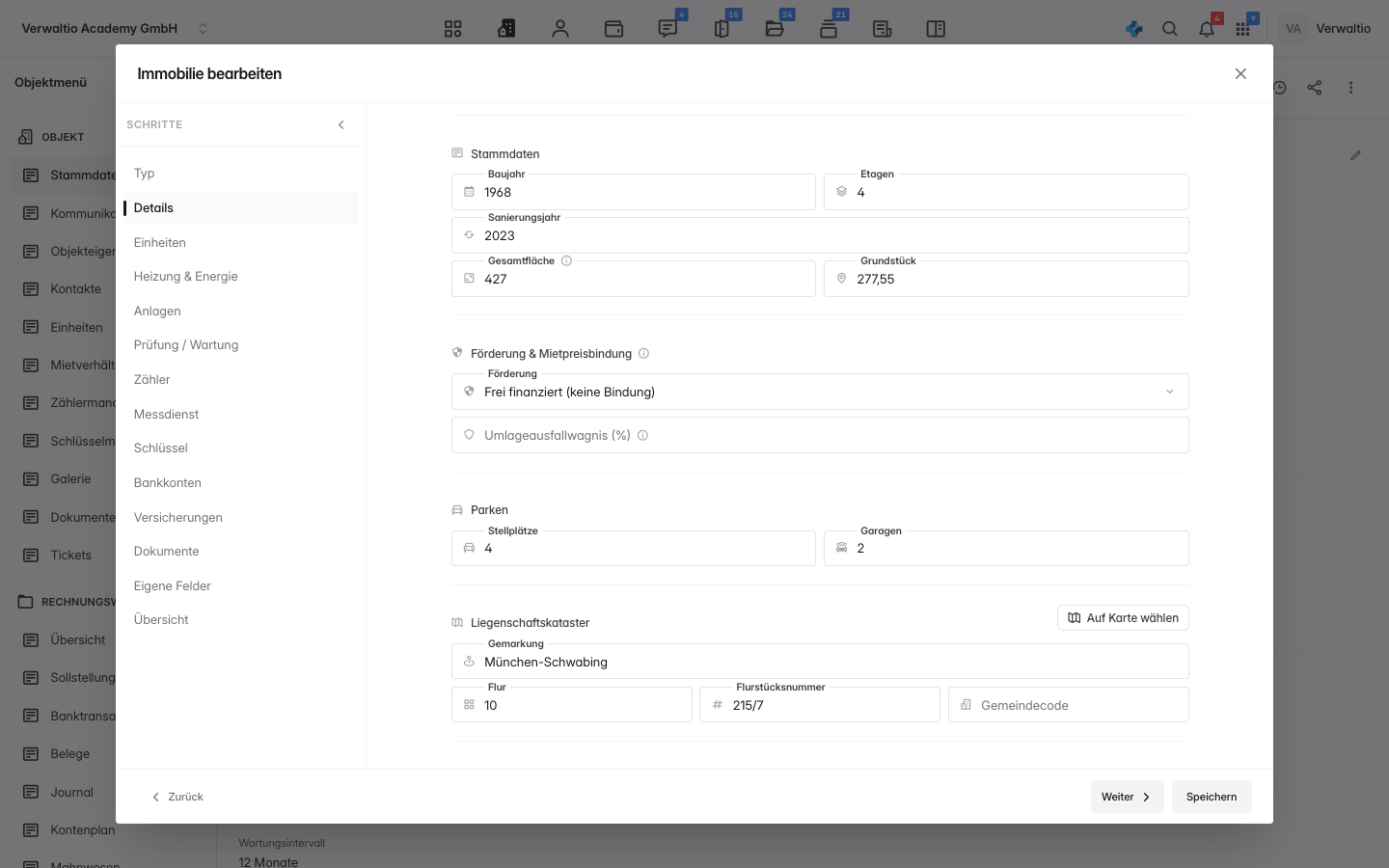
Task: Click Auf Karte wählen button
Action: click(1123, 618)
